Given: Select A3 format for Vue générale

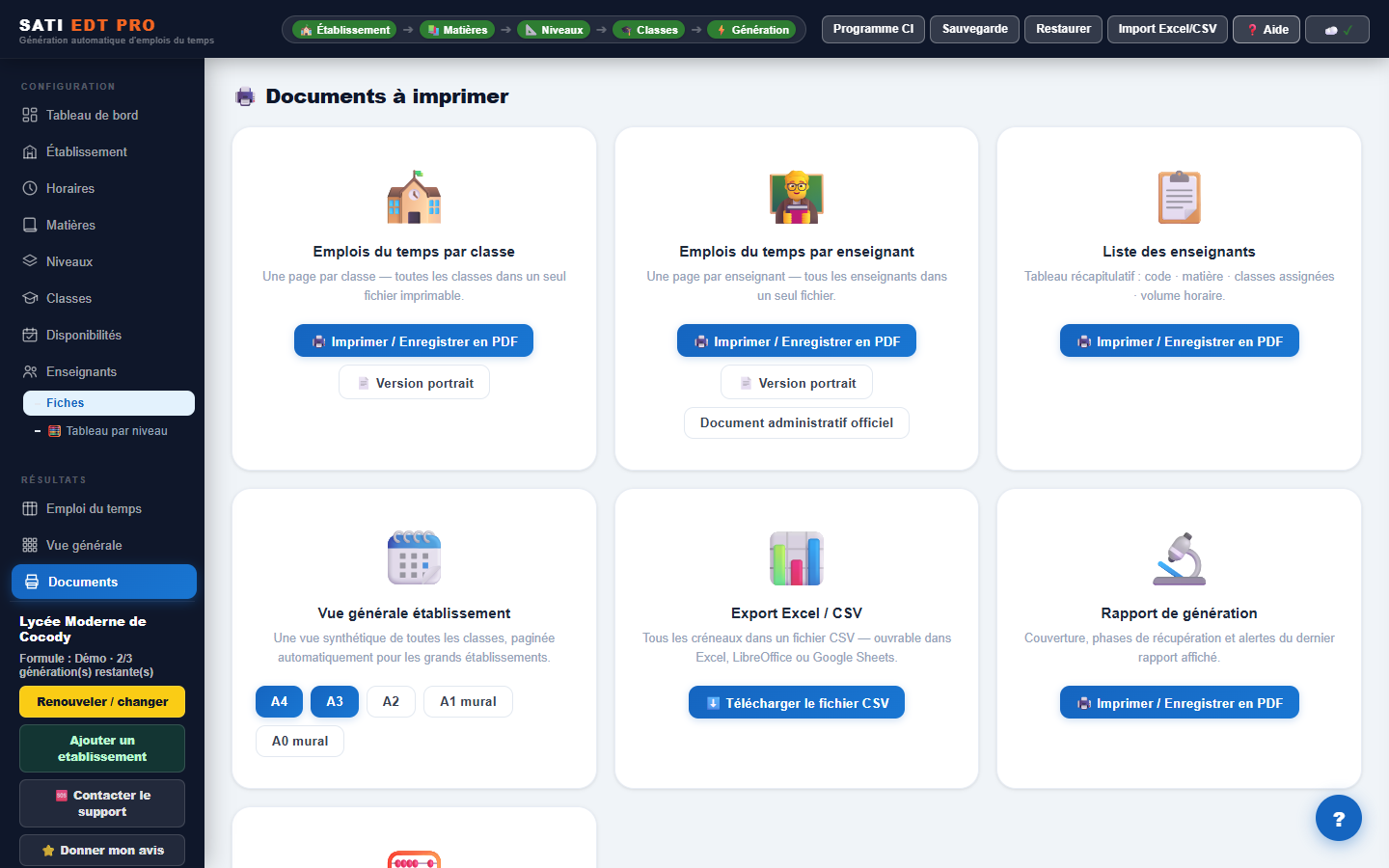Looking at the screenshot, I should [x=335, y=701].
